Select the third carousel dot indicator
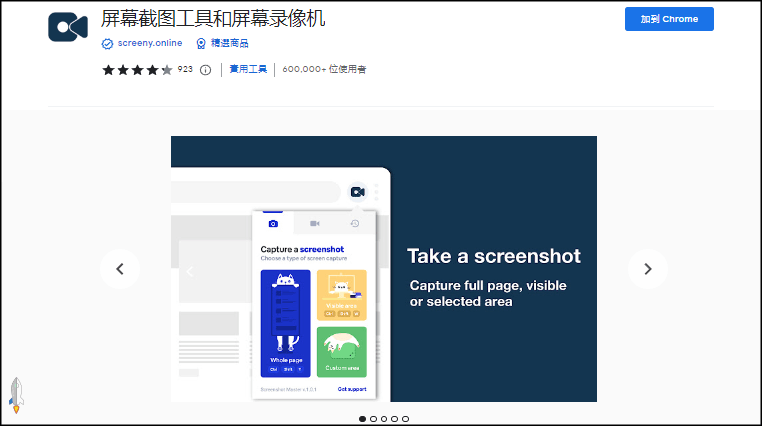The height and width of the screenshot is (426, 762). click(x=384, y=419)
